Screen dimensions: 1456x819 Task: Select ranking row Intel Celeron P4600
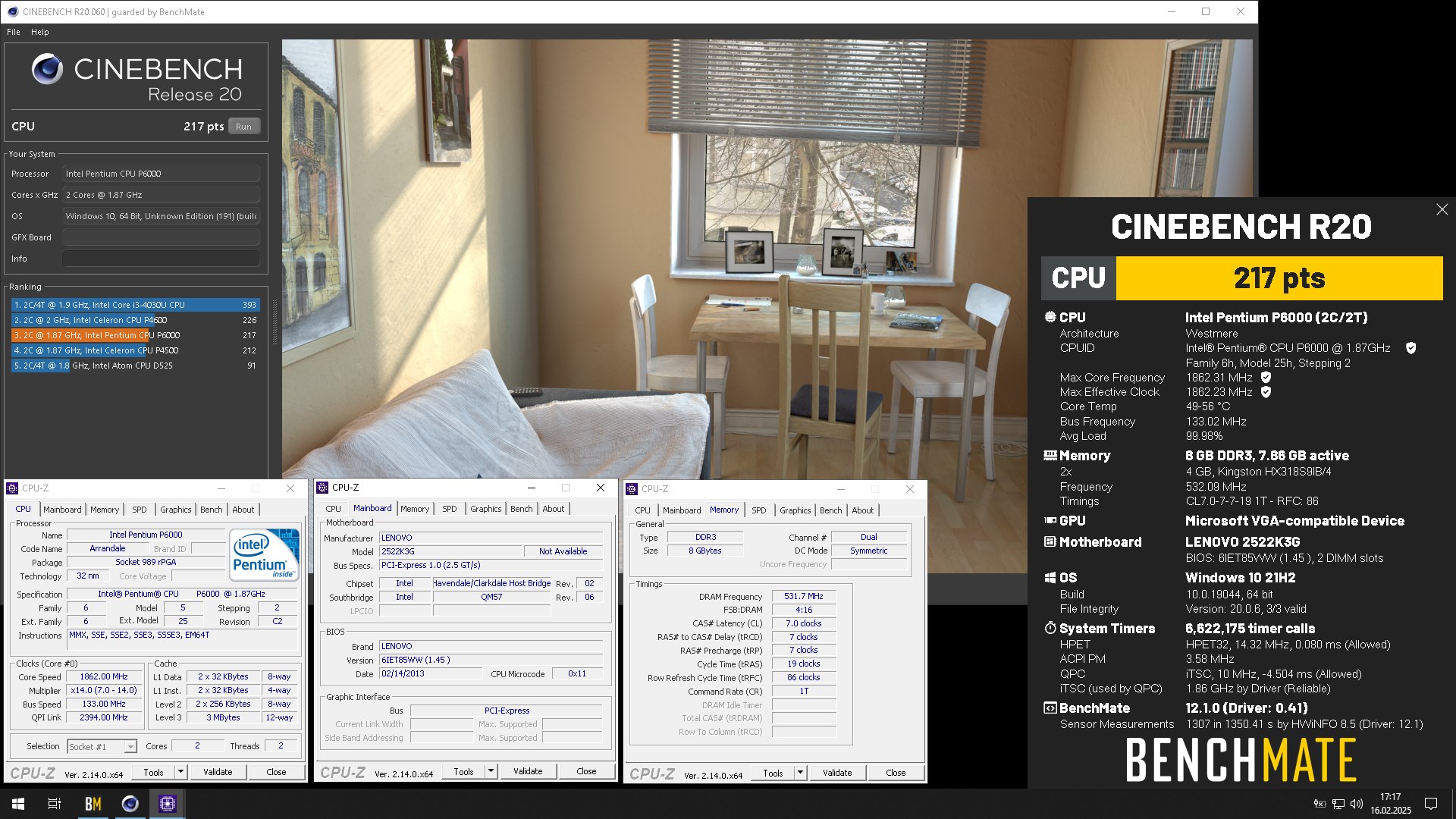[136, 320]
